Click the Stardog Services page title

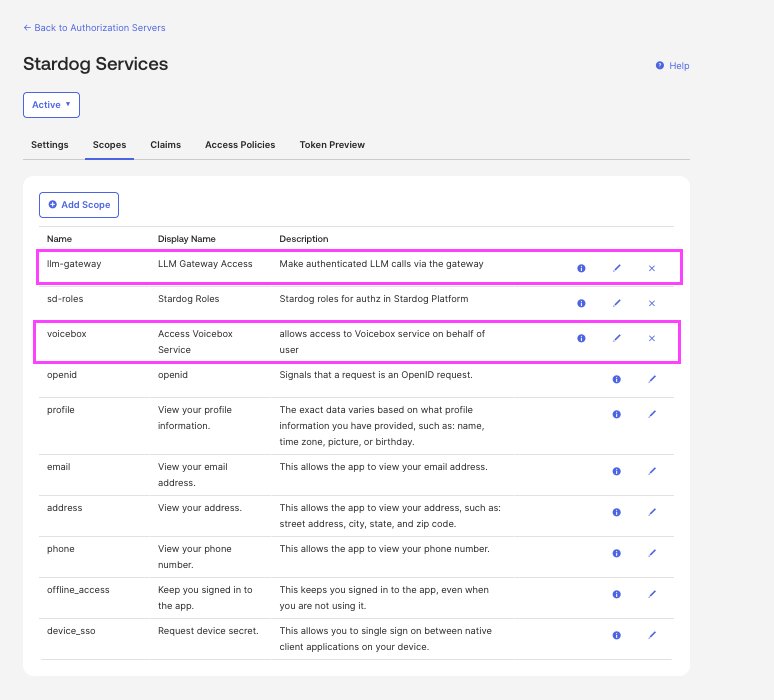pyautogui.click(x=95, y=64)
